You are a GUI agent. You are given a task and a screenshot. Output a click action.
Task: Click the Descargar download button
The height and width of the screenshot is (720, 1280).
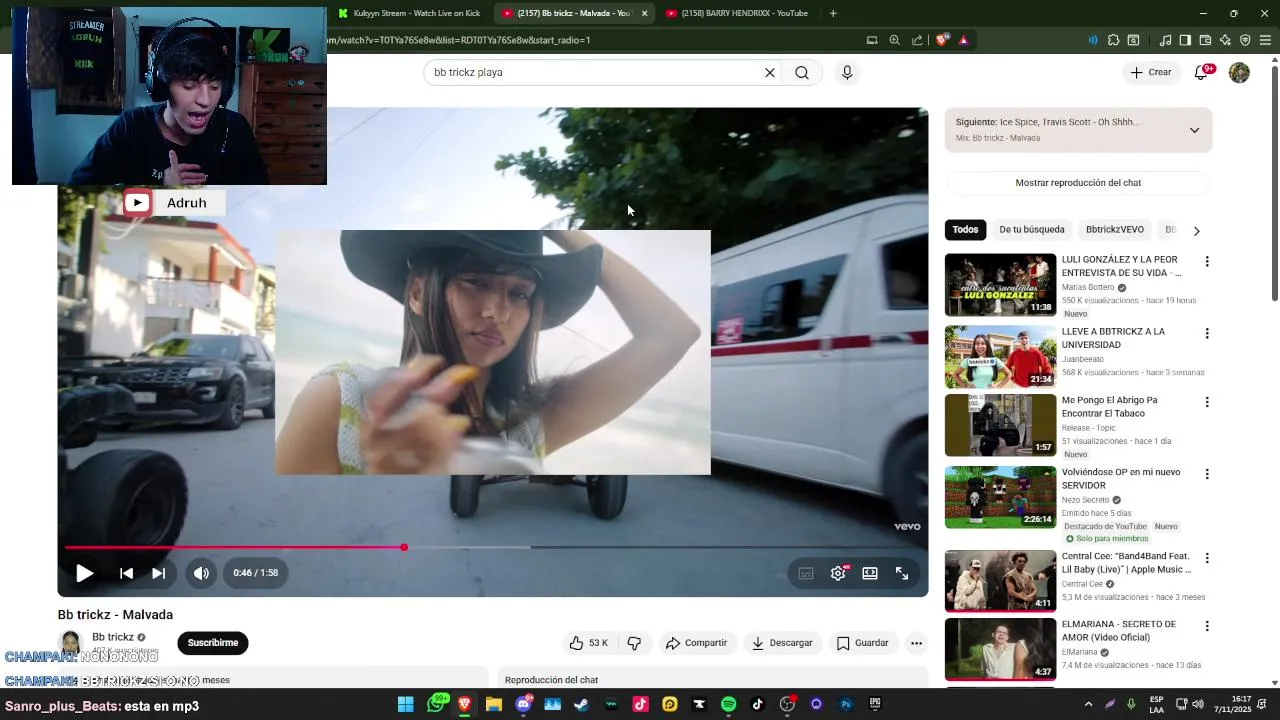pos(782,643)
